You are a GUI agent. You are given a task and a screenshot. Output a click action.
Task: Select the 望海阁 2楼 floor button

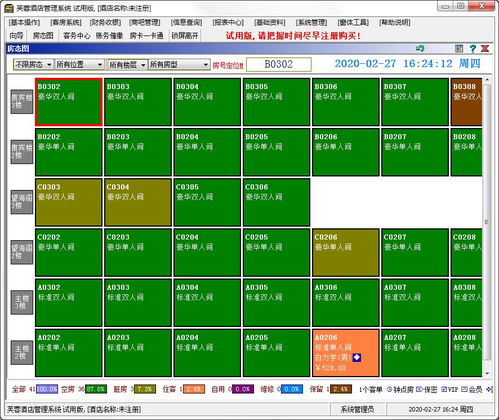point(22,252)
